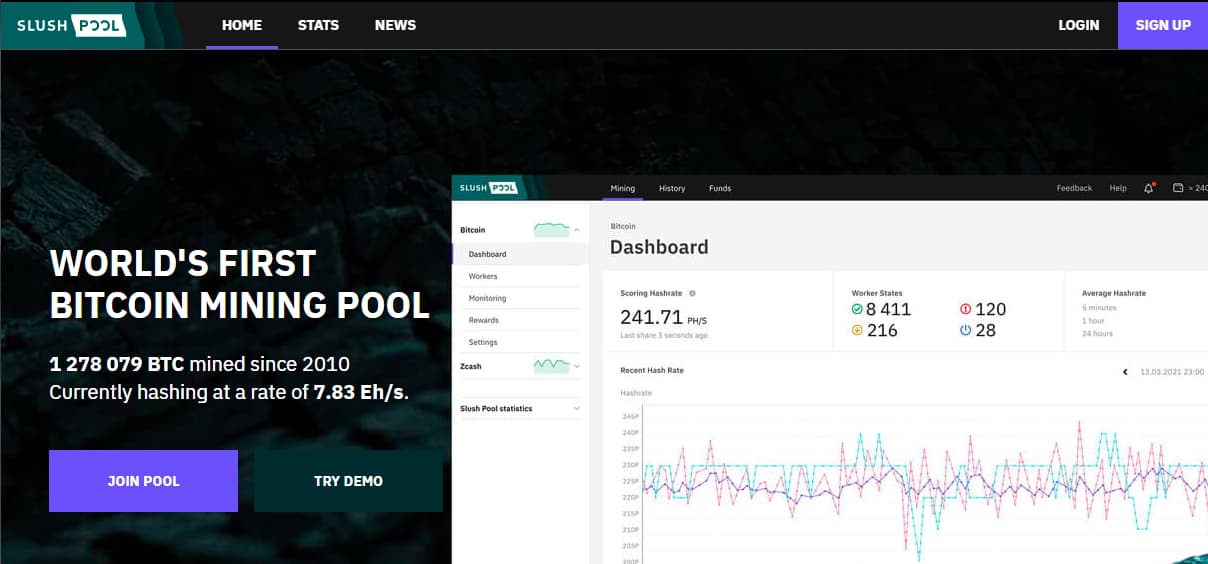Click the yellow low workers icon
This screenshot has height=564, width=1208.
pyautogui.click(x=857, y=330)
